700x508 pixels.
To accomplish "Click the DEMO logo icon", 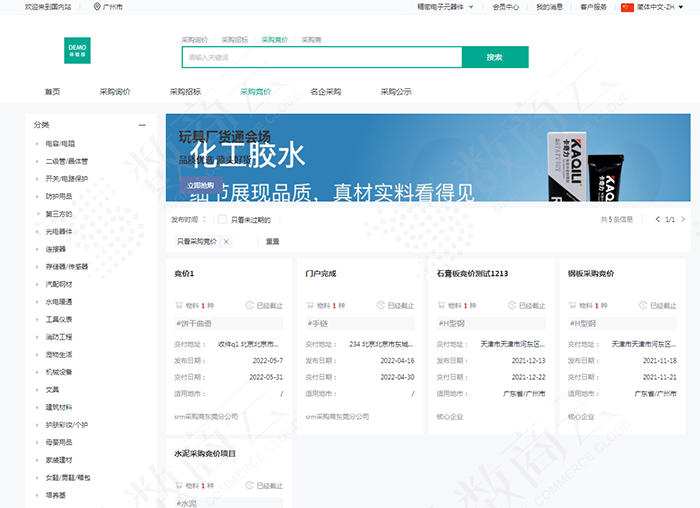I will click(x=77, y=50).
